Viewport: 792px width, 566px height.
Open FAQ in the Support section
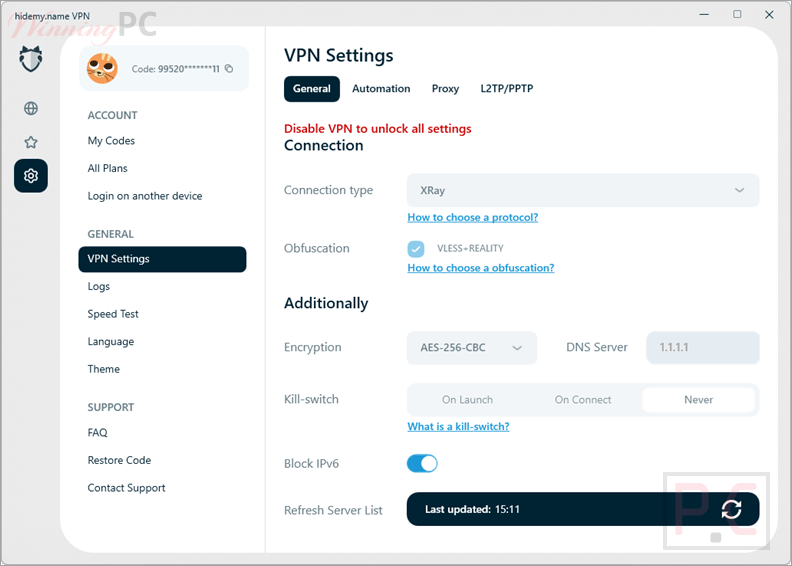point(97,433)
